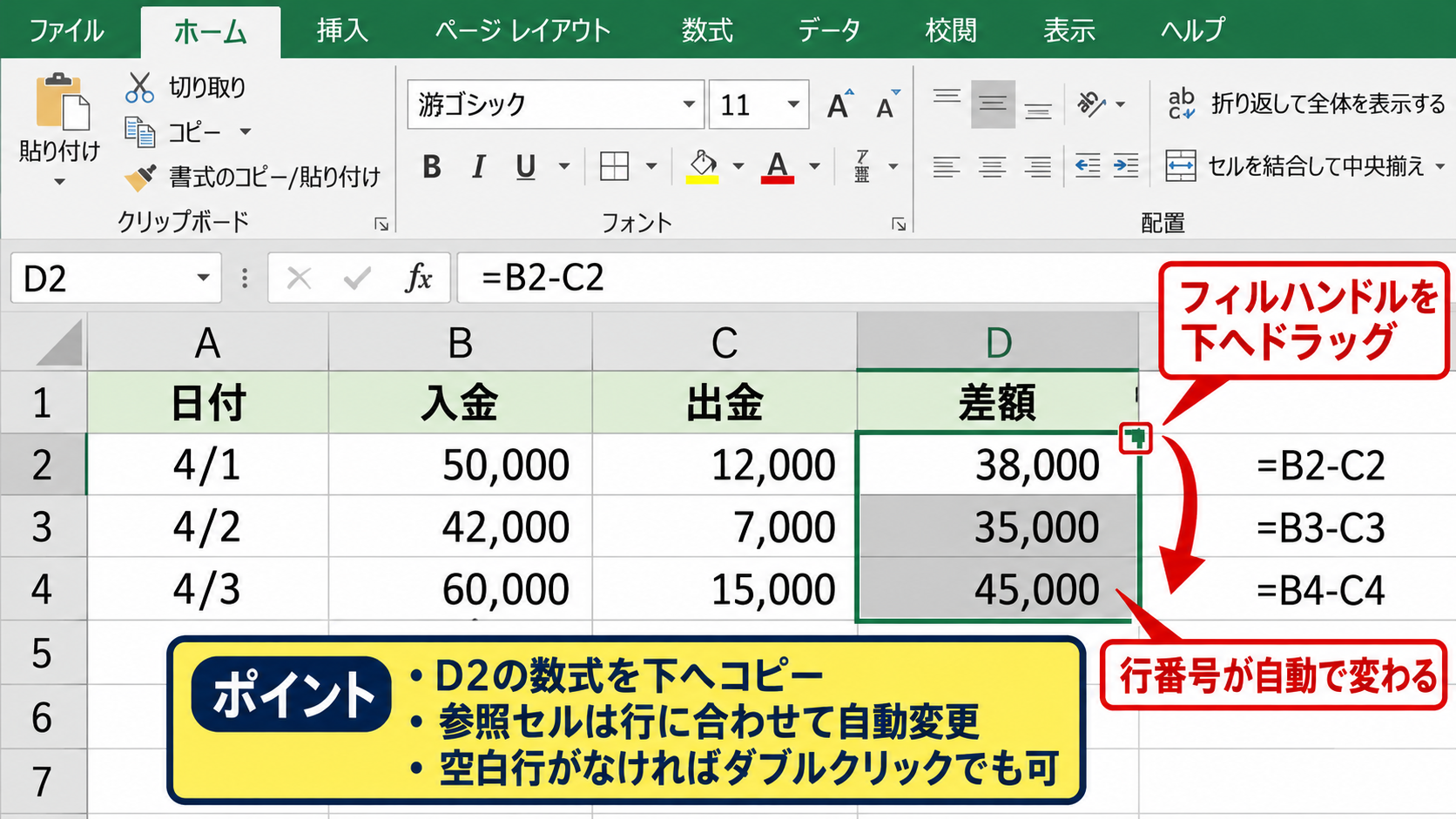Screen dimensions: 1456x819
Task: Click 折り返して全体を表示する wrap text button
Action: pos(1305,104)
